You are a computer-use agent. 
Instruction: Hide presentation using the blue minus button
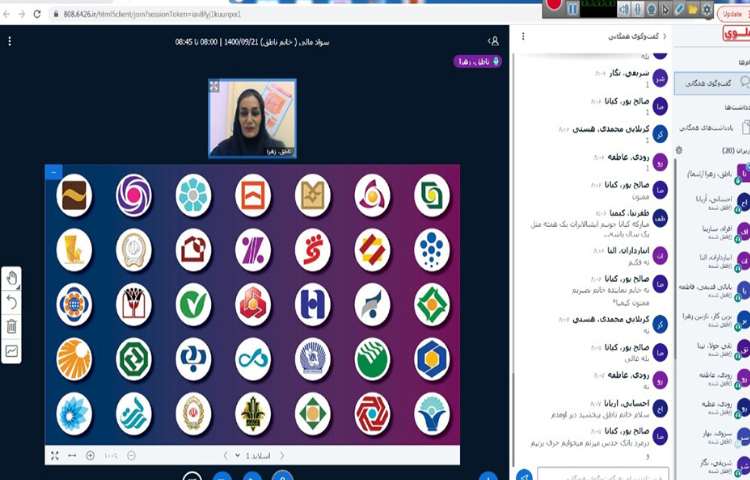point(54,172)
